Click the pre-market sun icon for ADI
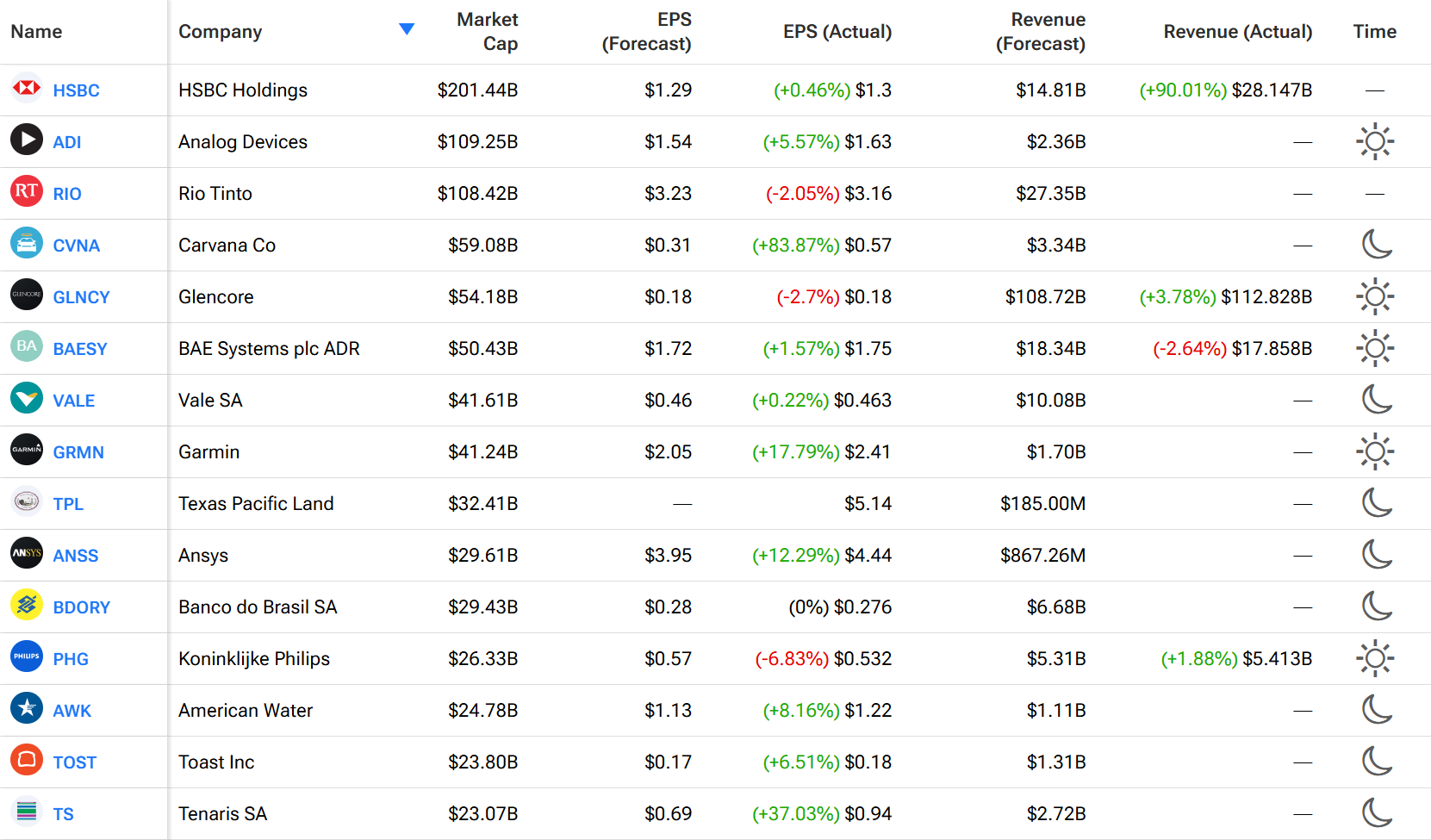This screenshot has height=840, width=1431. pos(1375,141)
